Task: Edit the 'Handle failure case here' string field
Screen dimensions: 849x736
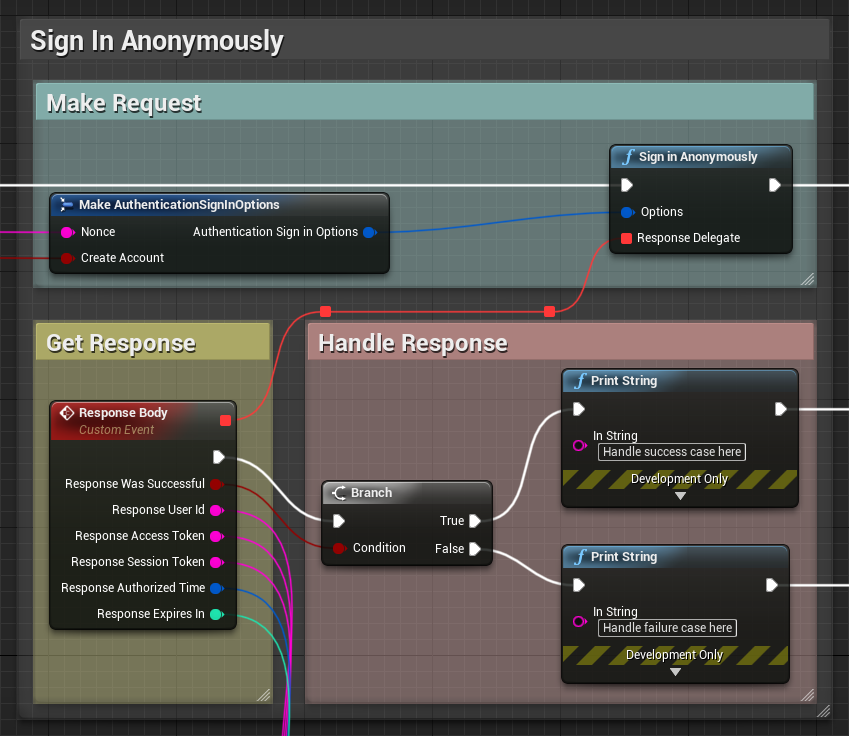Action: tap(667, 628)
